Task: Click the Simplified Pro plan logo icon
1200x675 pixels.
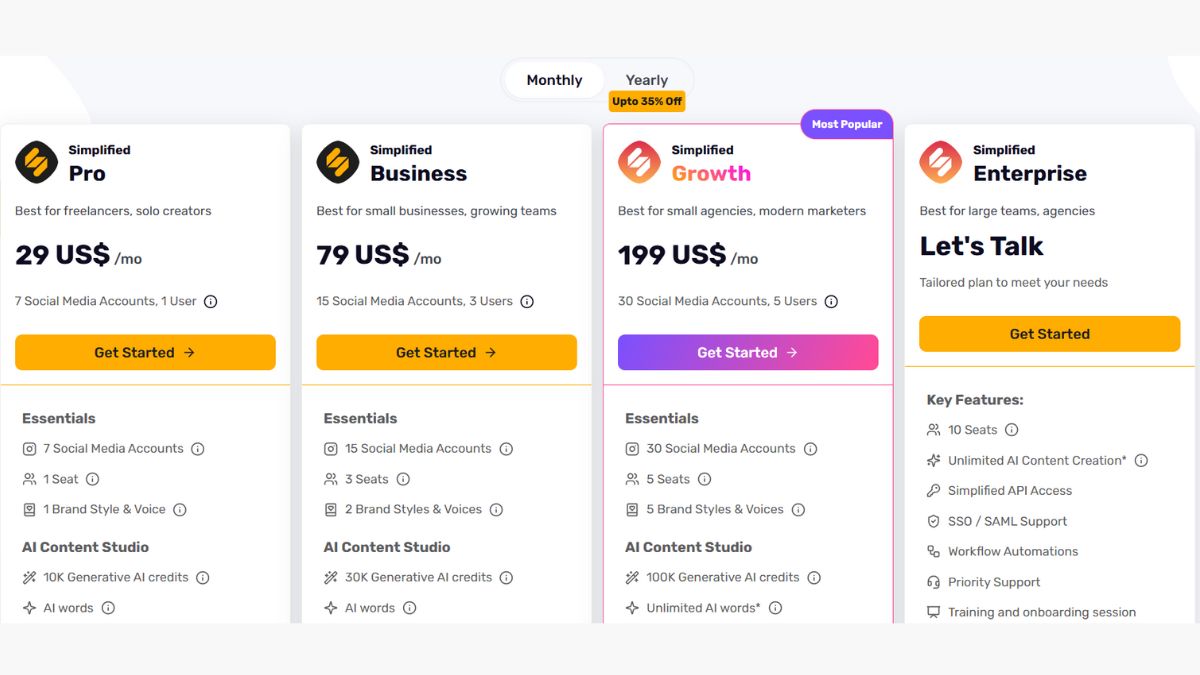Action: [x=37, y=162]
